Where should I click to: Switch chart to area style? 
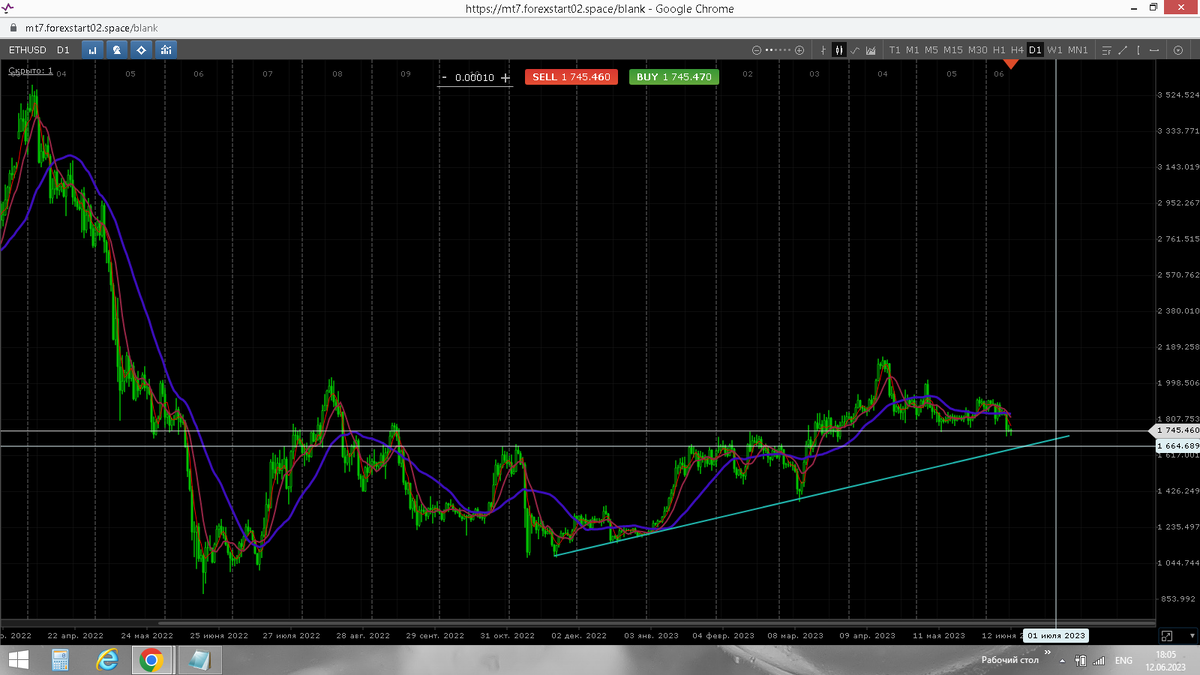(871, 50)
